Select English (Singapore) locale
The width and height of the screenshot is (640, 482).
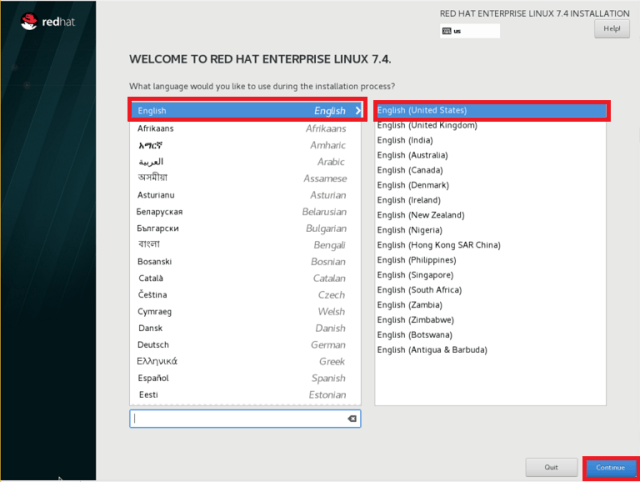click(x=491, y=275)
